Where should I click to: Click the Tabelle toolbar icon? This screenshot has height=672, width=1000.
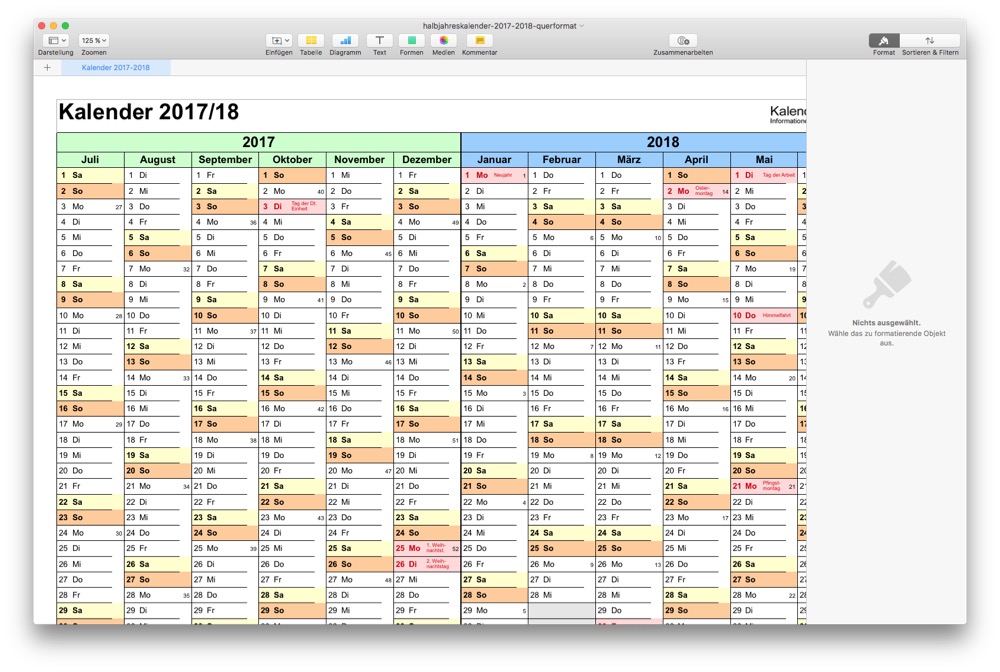click(x=311, y=40)
